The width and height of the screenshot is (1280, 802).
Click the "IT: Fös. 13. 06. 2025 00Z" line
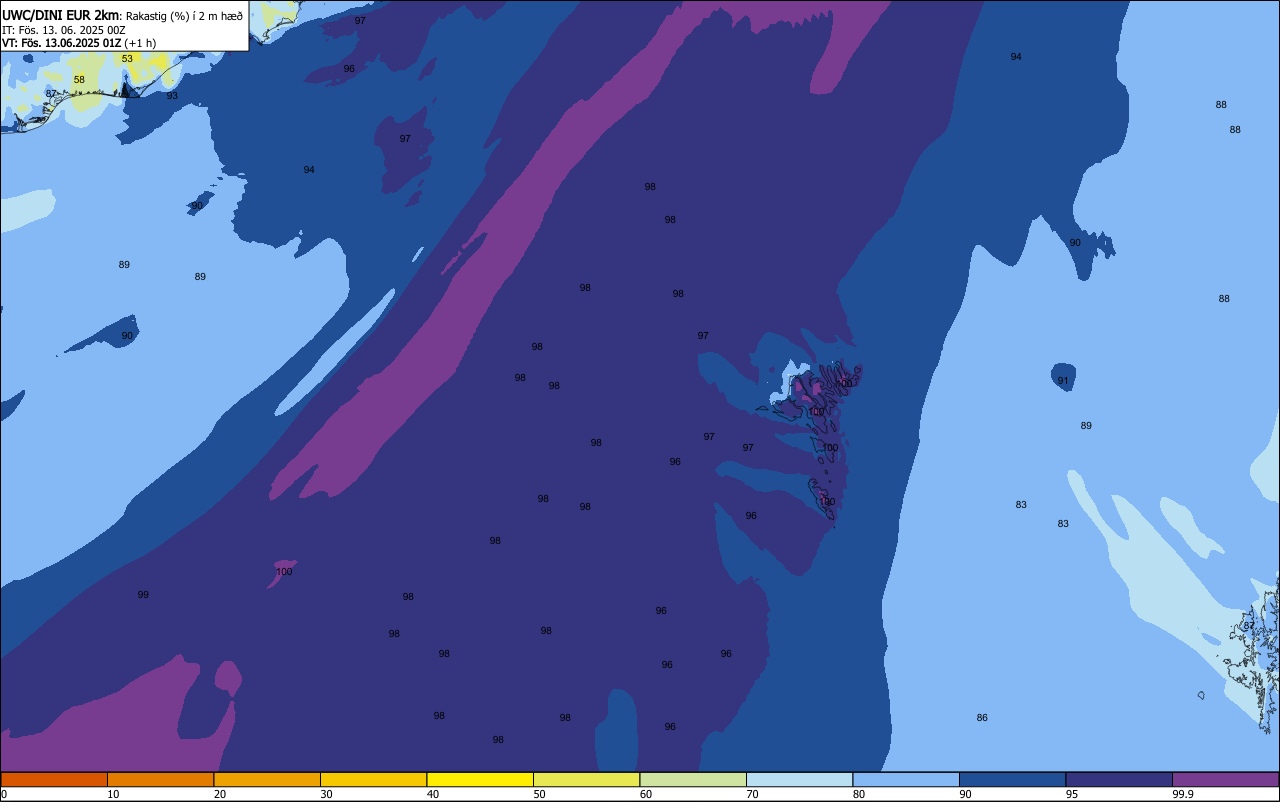(x=63, y=30)
